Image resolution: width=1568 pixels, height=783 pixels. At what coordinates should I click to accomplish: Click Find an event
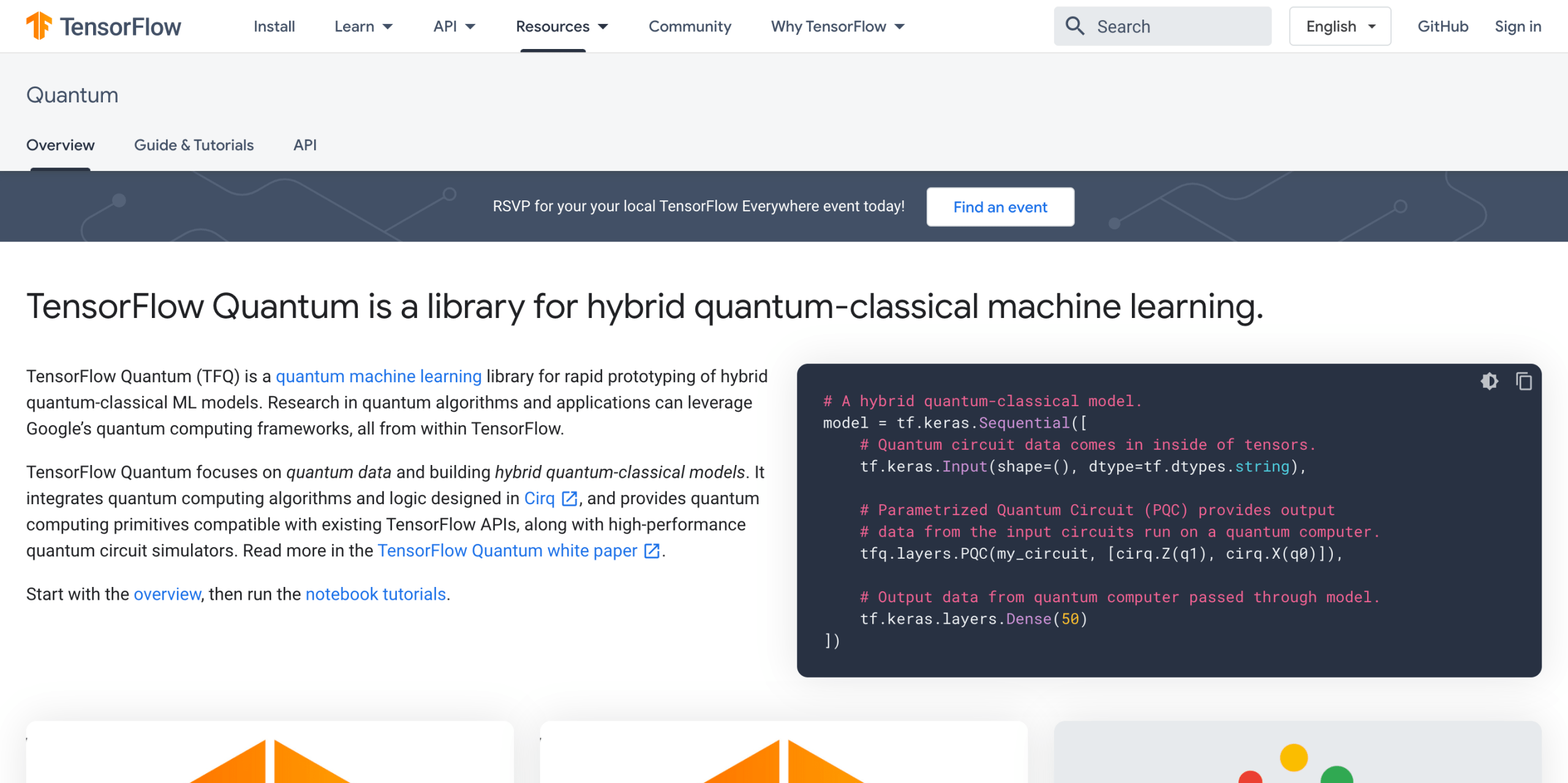[x=1000, y=206]
